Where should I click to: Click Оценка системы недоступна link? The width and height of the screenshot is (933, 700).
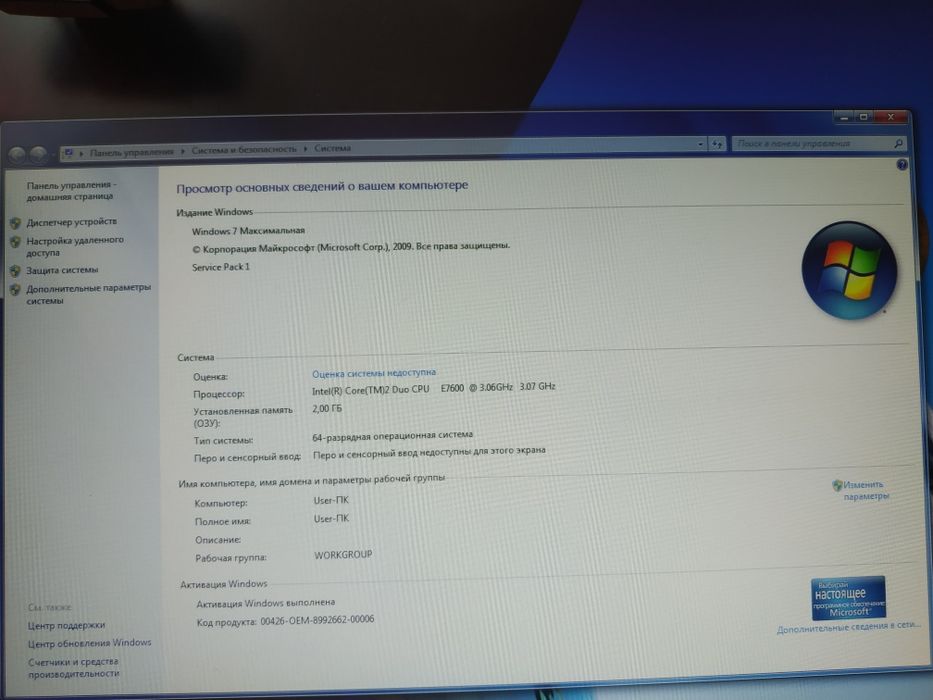click(x=374, y=373)
